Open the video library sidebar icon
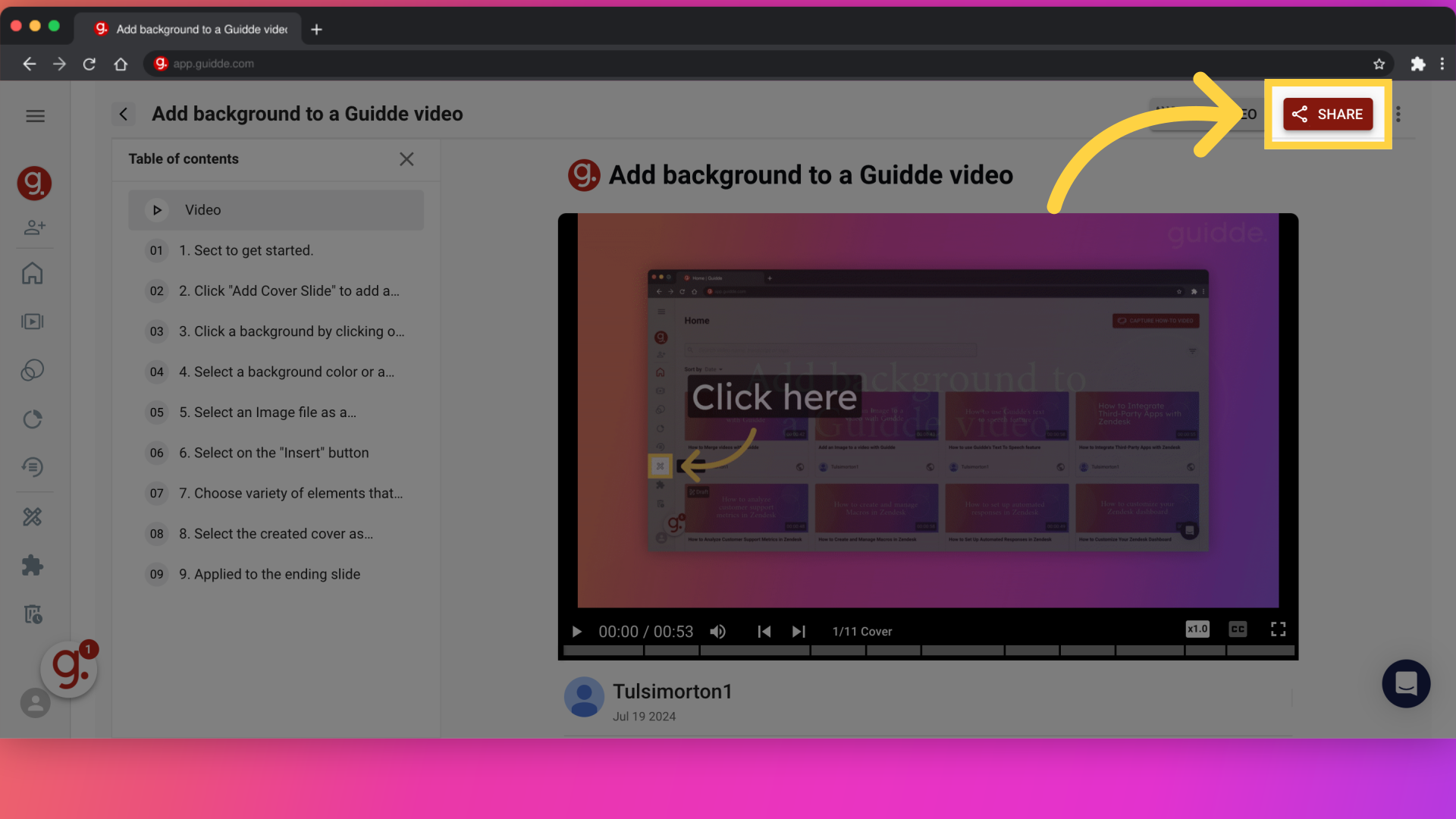This screenshot has height=819, width=1456. [x=33, y=322]
